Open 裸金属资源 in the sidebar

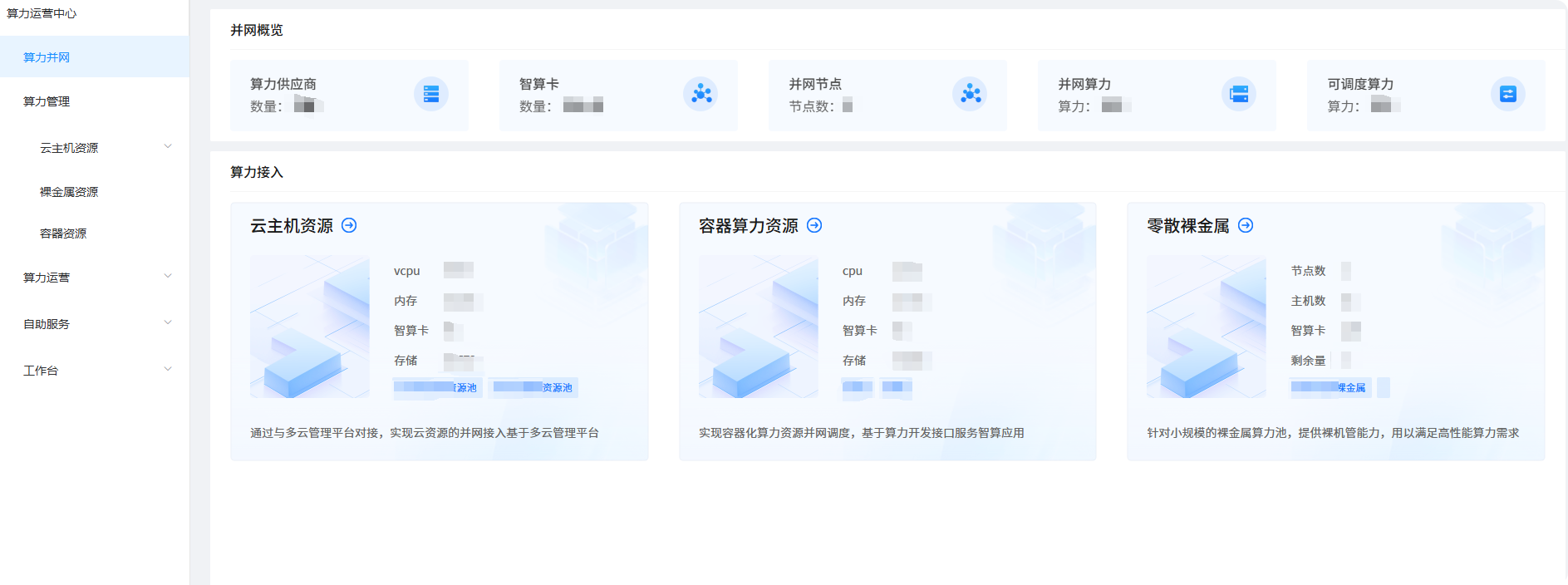tap(69, 192)
